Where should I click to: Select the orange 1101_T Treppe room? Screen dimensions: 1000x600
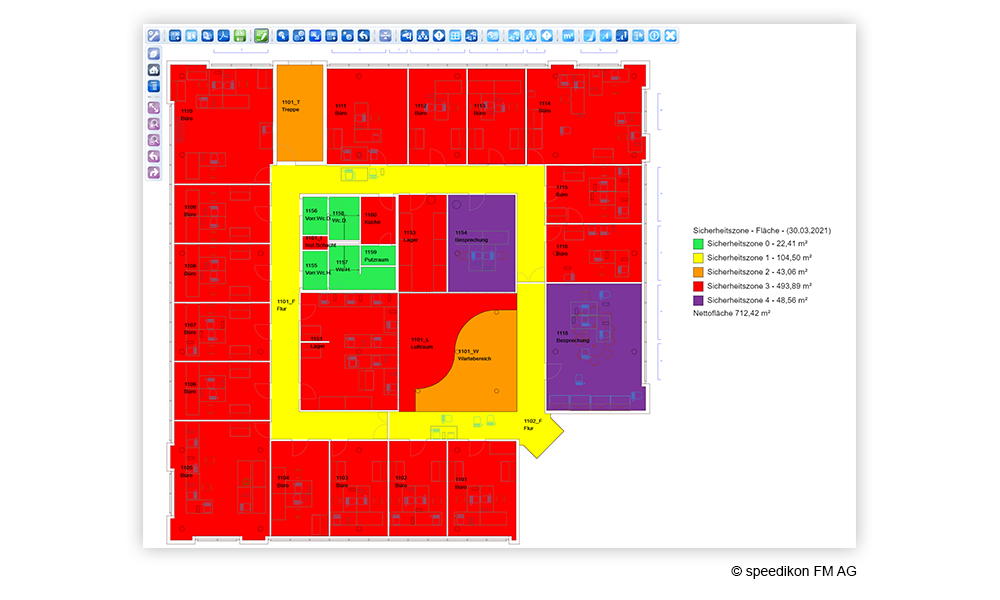point(300,113)
